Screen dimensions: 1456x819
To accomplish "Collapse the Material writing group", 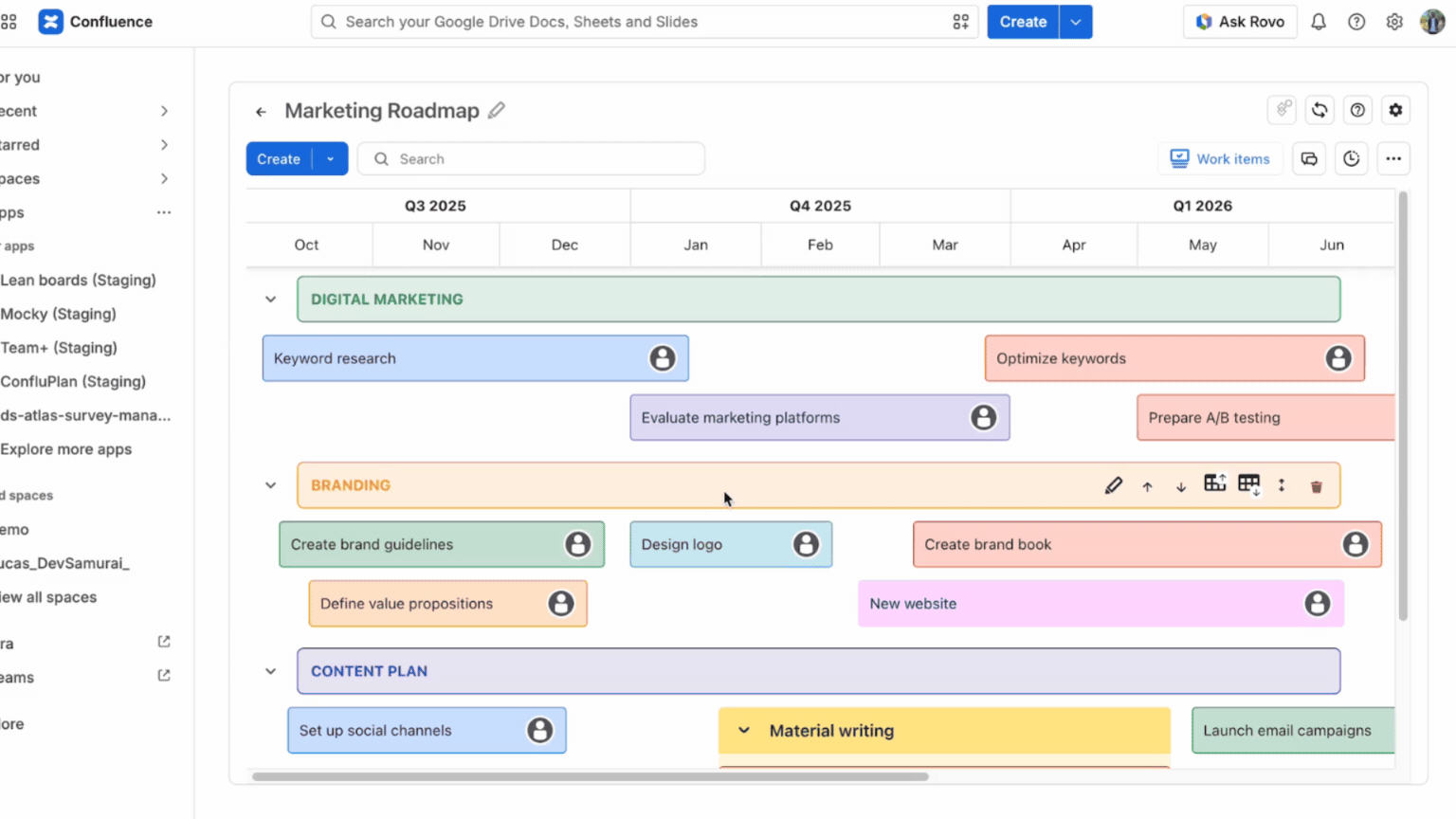I will point(744,730).
